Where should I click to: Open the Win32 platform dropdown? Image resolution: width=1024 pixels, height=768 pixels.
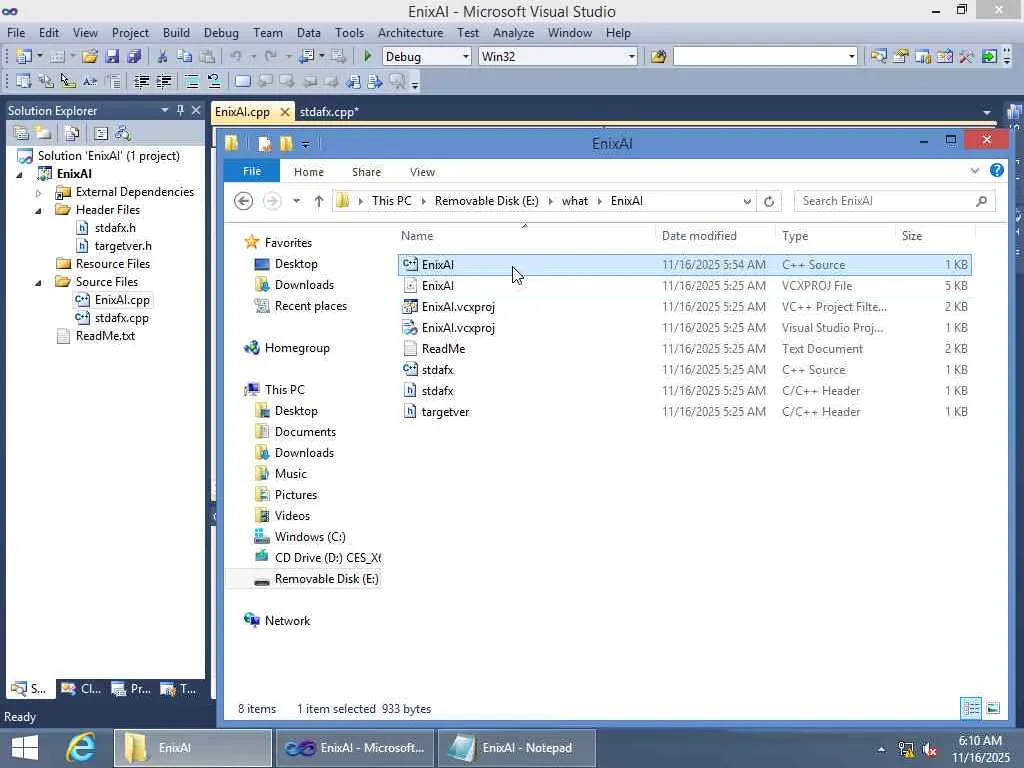click(632, 57)
